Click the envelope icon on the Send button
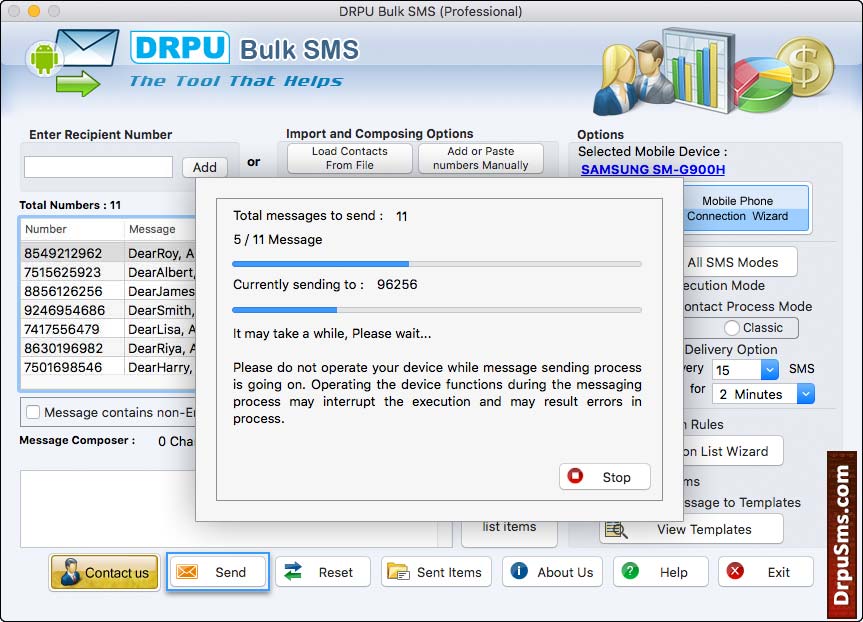Screen dimensions: 863x622 pyautogui.click(x=187, y=572)
